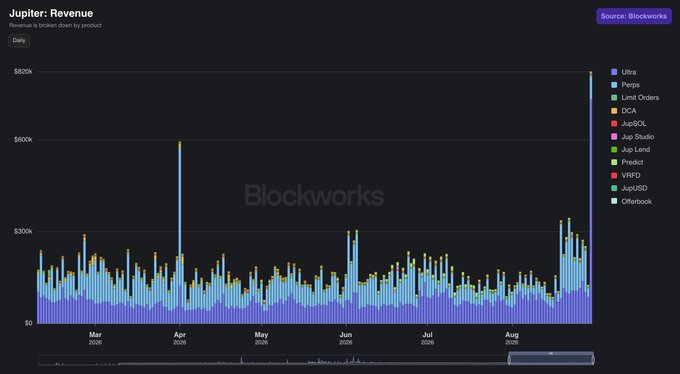
Task: Toggle the Offerbook legend color swatch
Action: [x=614, y=201]
